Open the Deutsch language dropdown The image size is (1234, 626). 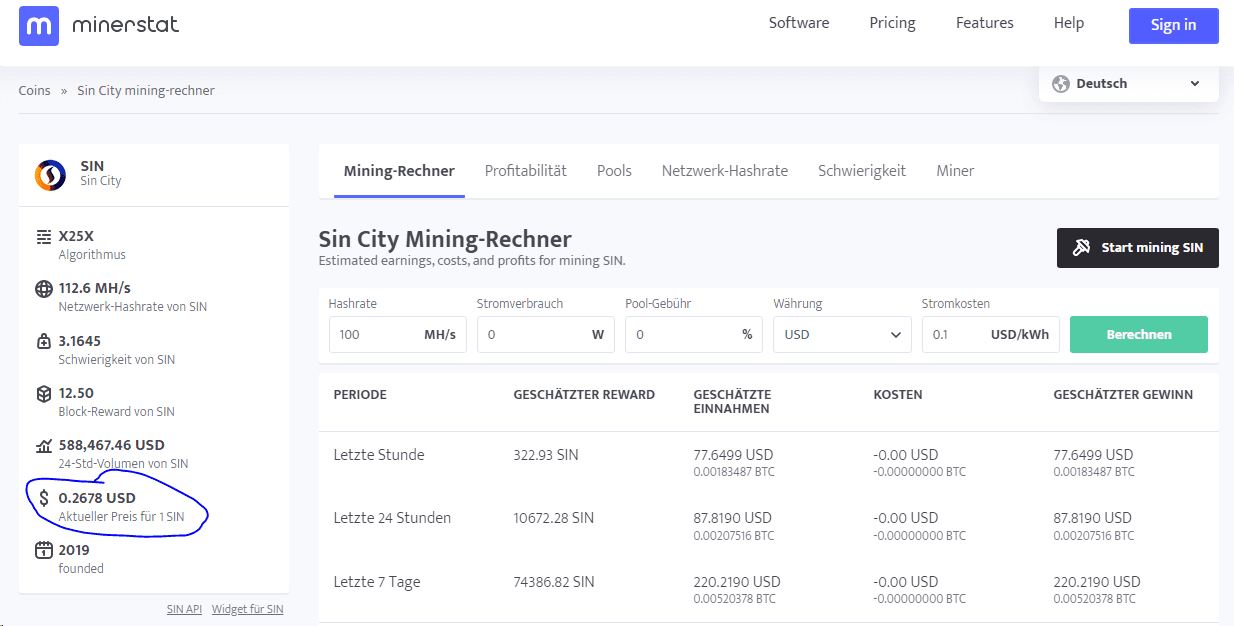1129,84
